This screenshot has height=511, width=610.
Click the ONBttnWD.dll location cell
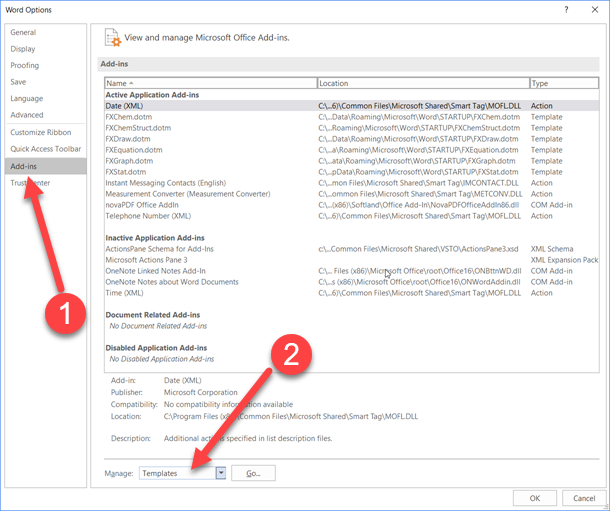pos(420,271)
